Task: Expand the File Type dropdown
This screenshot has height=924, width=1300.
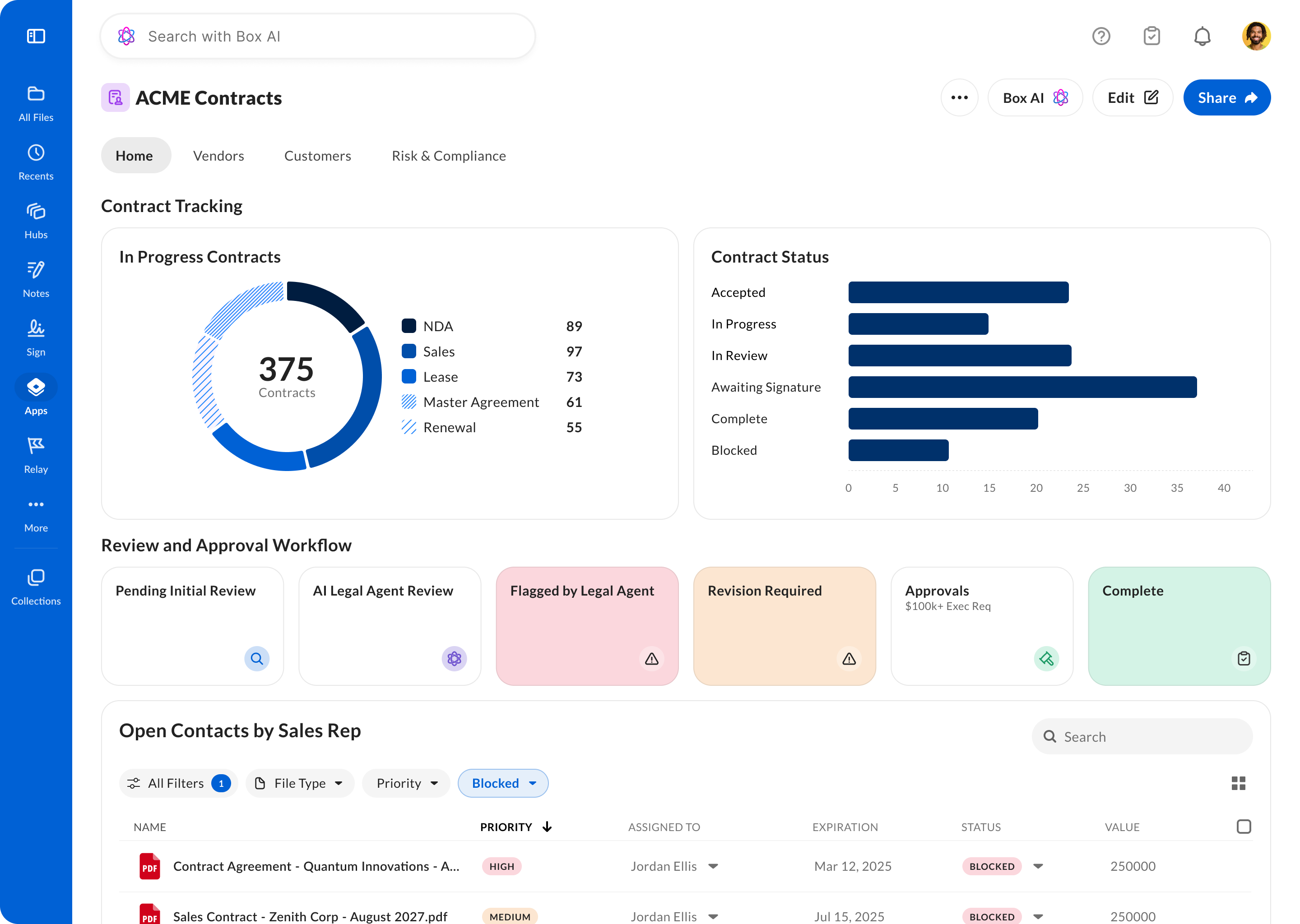Action: pyautogui.click(x=300, y=784)
